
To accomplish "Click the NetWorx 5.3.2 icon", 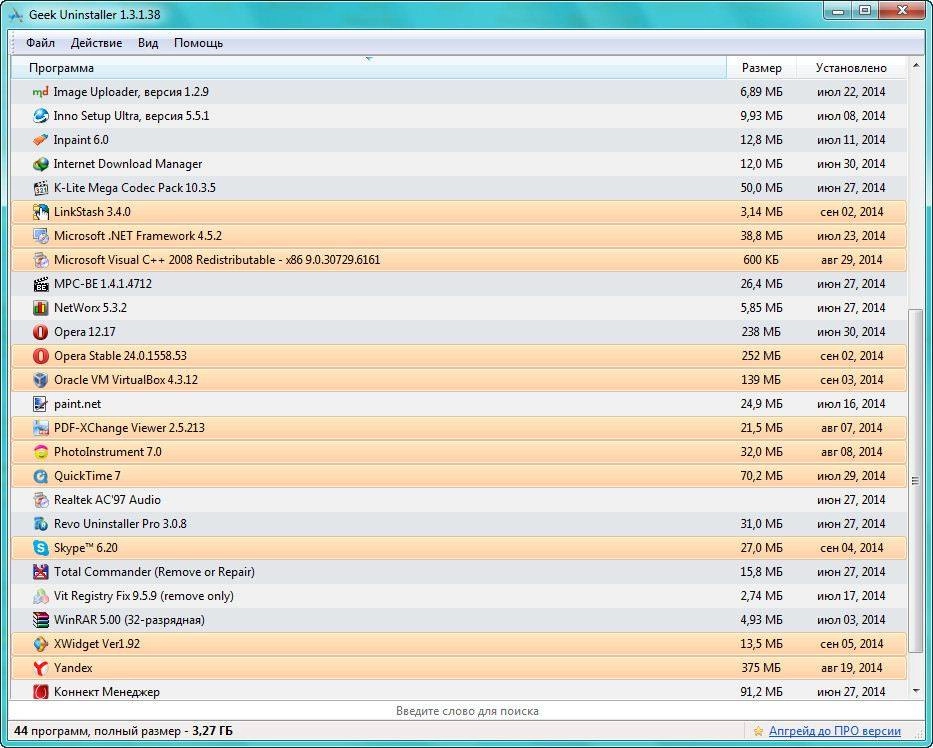I will (x=40, y=308).
